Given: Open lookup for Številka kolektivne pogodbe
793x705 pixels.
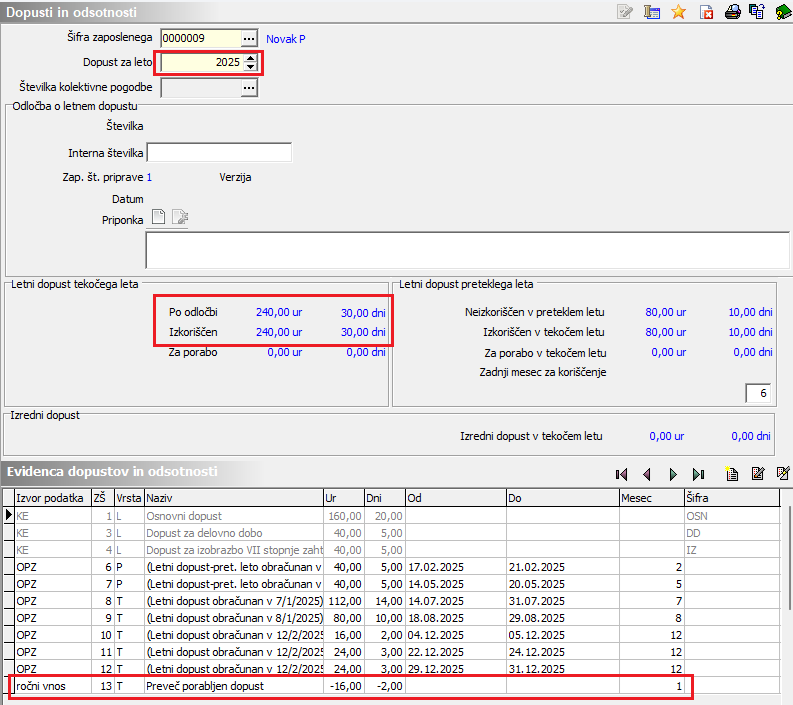Looking at the screenshot, I should point(250,88).
